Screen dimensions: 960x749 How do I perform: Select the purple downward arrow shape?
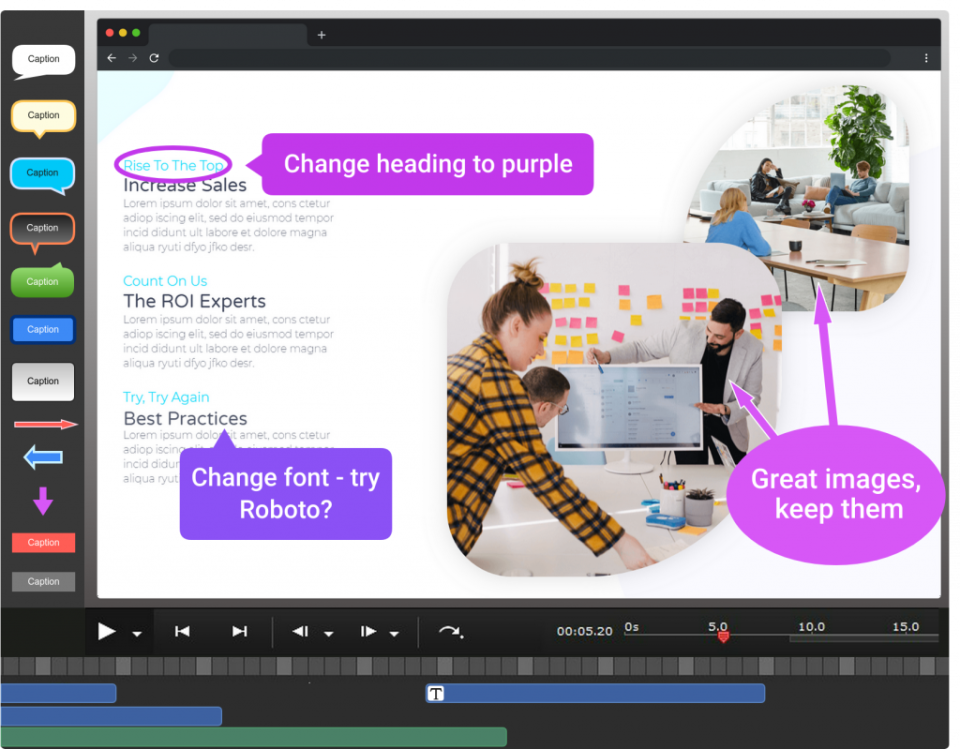[x=42, y=497]
